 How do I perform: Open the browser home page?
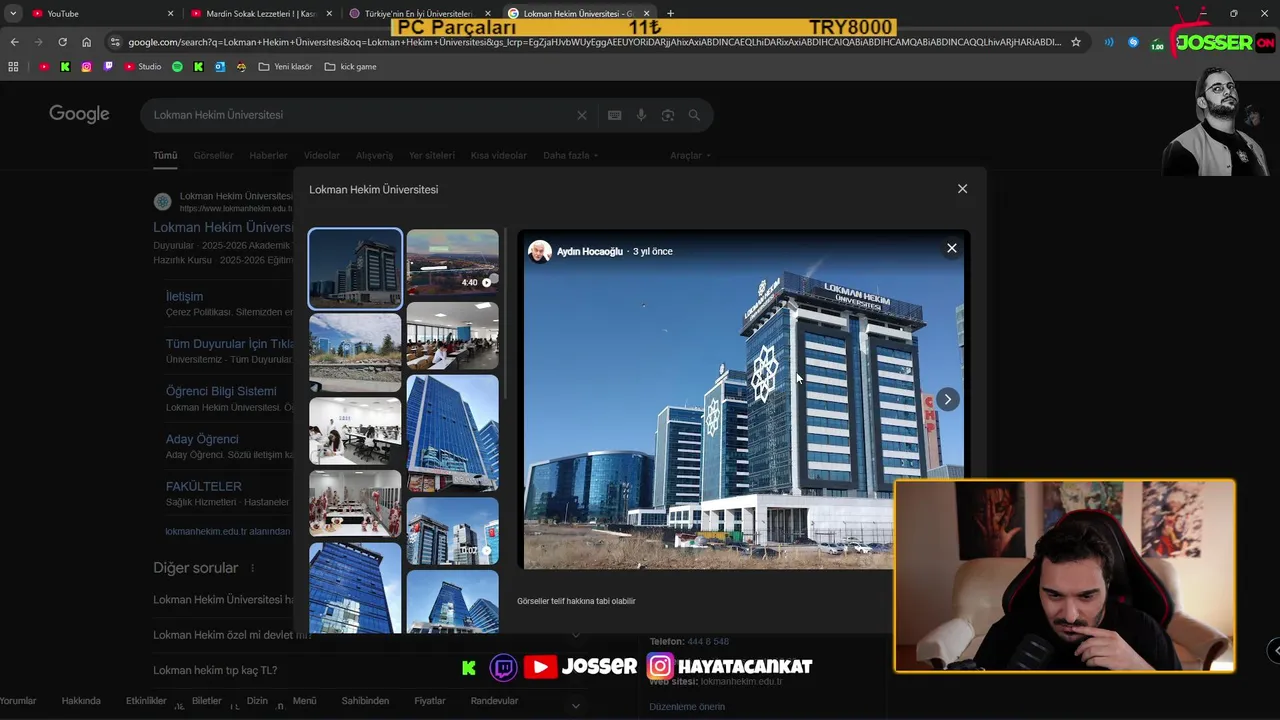coord(86,42)
